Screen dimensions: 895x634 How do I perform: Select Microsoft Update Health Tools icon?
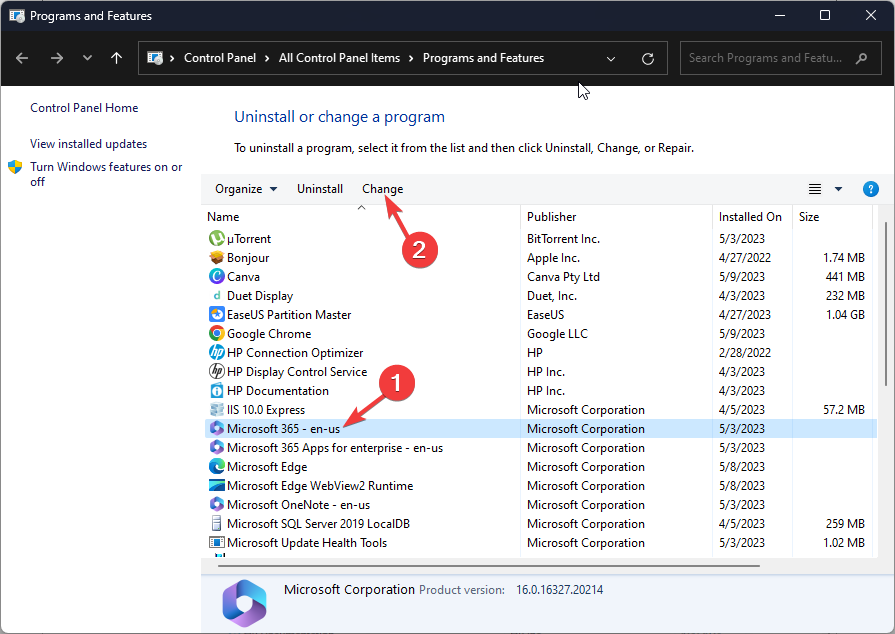click(216, 542)
